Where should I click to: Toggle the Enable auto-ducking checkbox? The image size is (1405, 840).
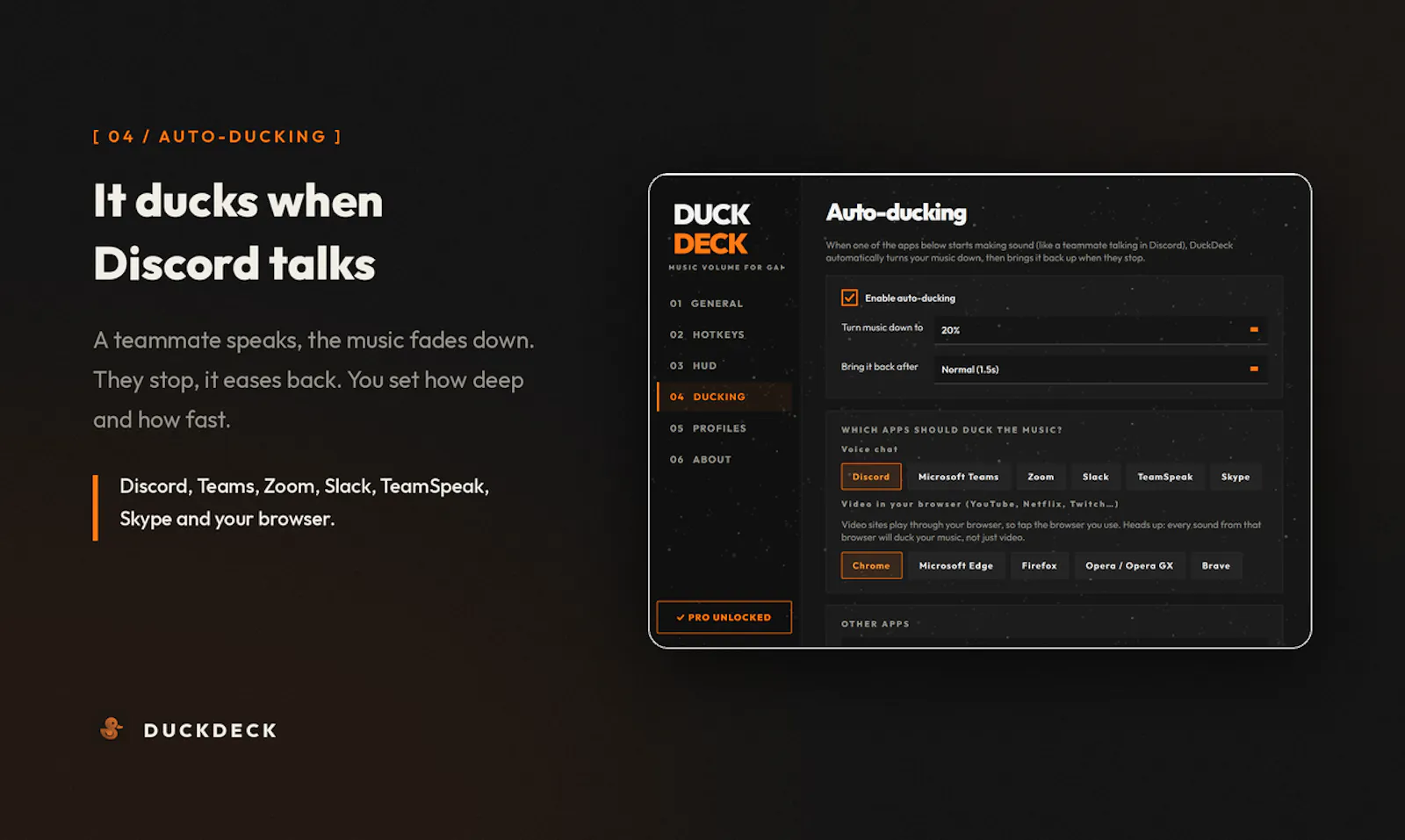849,298
